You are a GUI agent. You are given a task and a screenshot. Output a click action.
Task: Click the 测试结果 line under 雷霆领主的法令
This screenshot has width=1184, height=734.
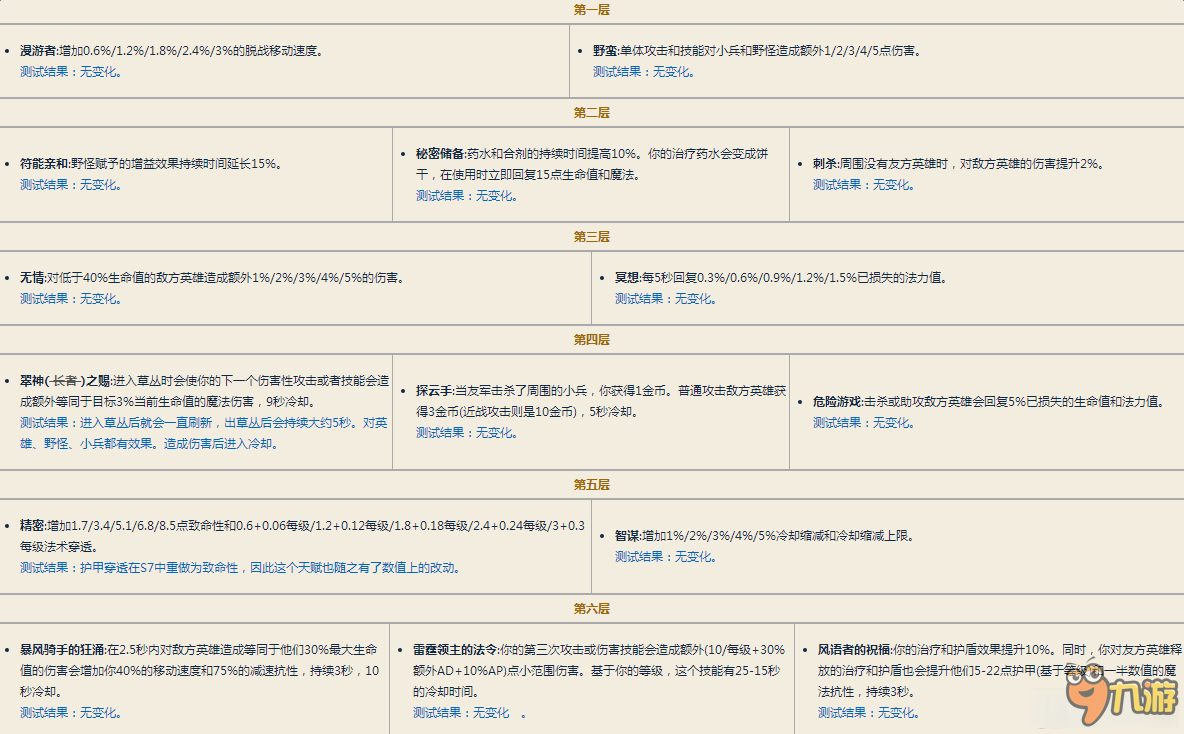pyautogui.click(x=469, y=712)
